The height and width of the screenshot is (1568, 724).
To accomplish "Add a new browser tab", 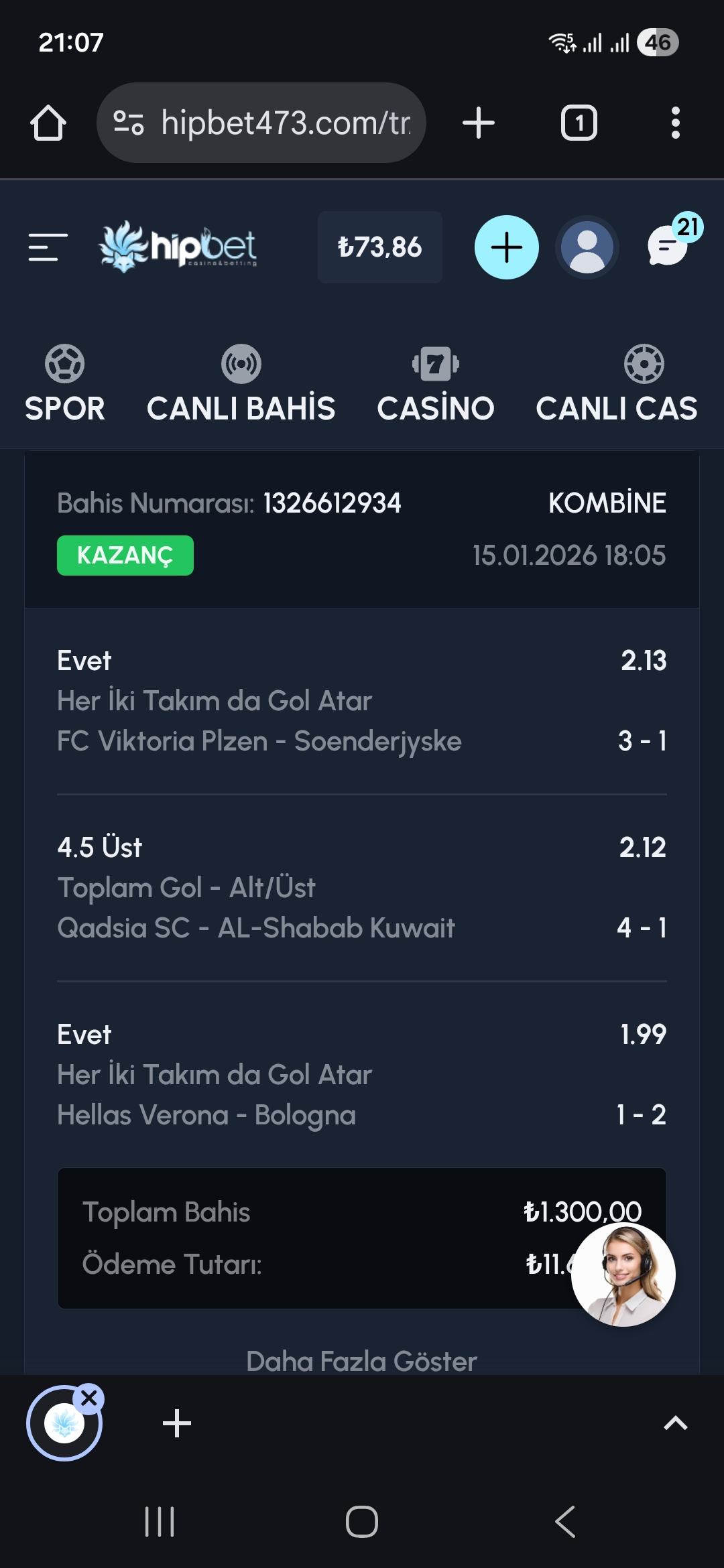I will 479,123.
